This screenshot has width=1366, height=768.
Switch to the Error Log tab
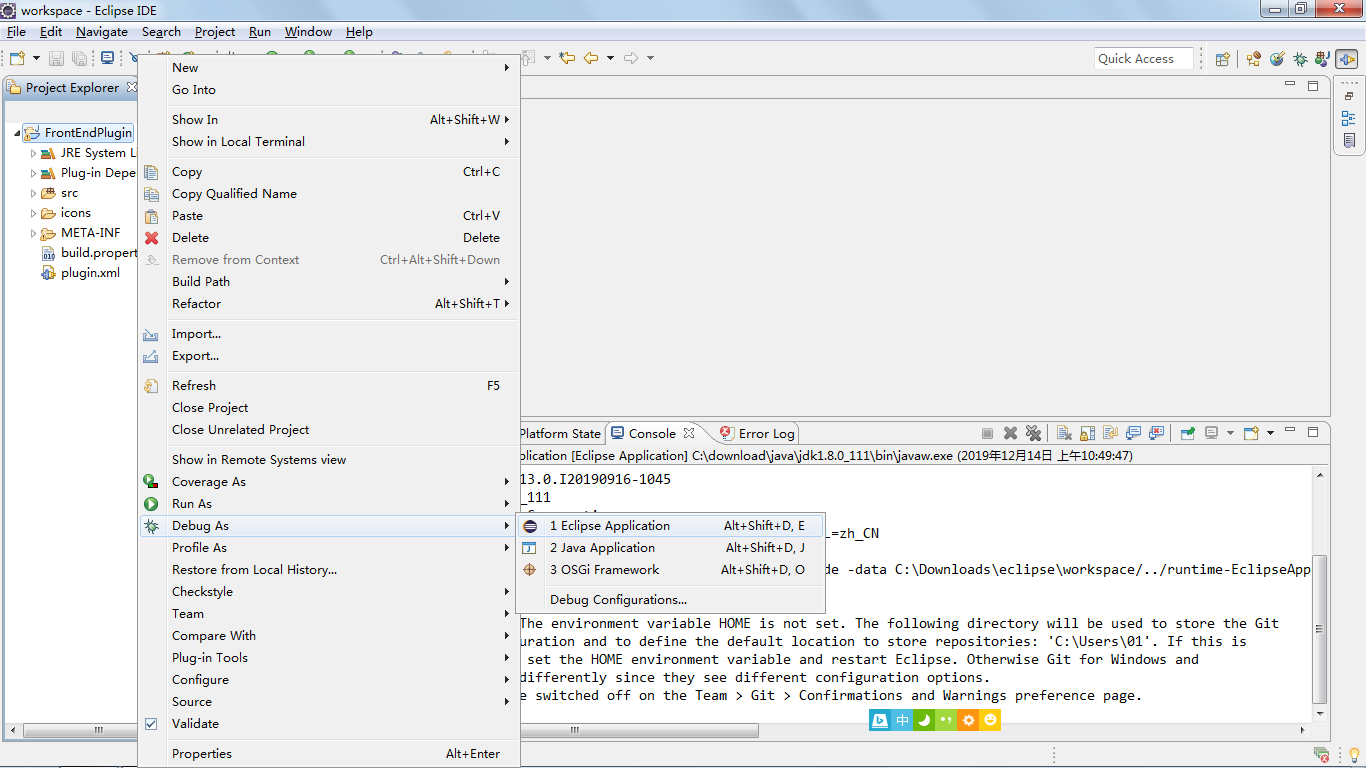click(757, 434)
